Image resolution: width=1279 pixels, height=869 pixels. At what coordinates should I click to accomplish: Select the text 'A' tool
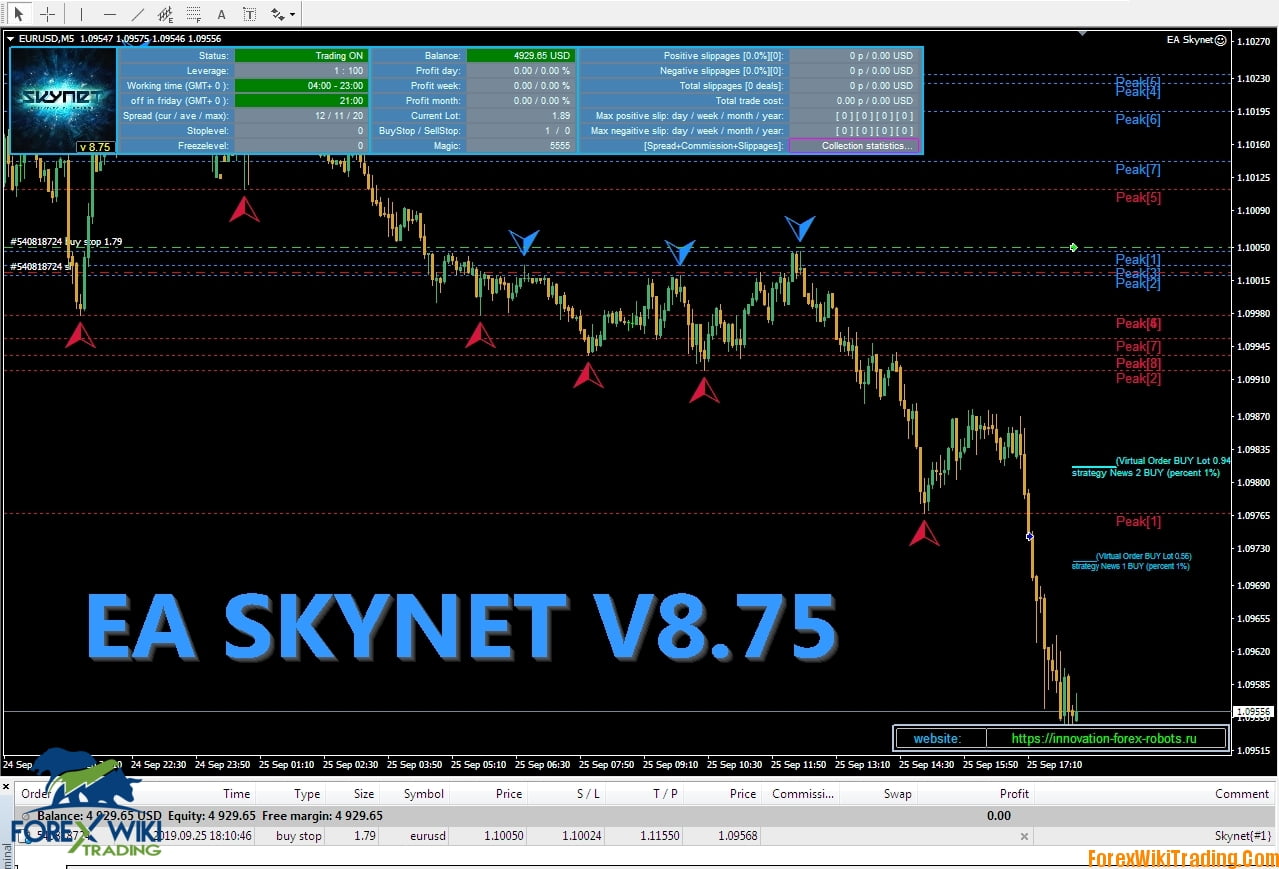(x=222, y=14)
